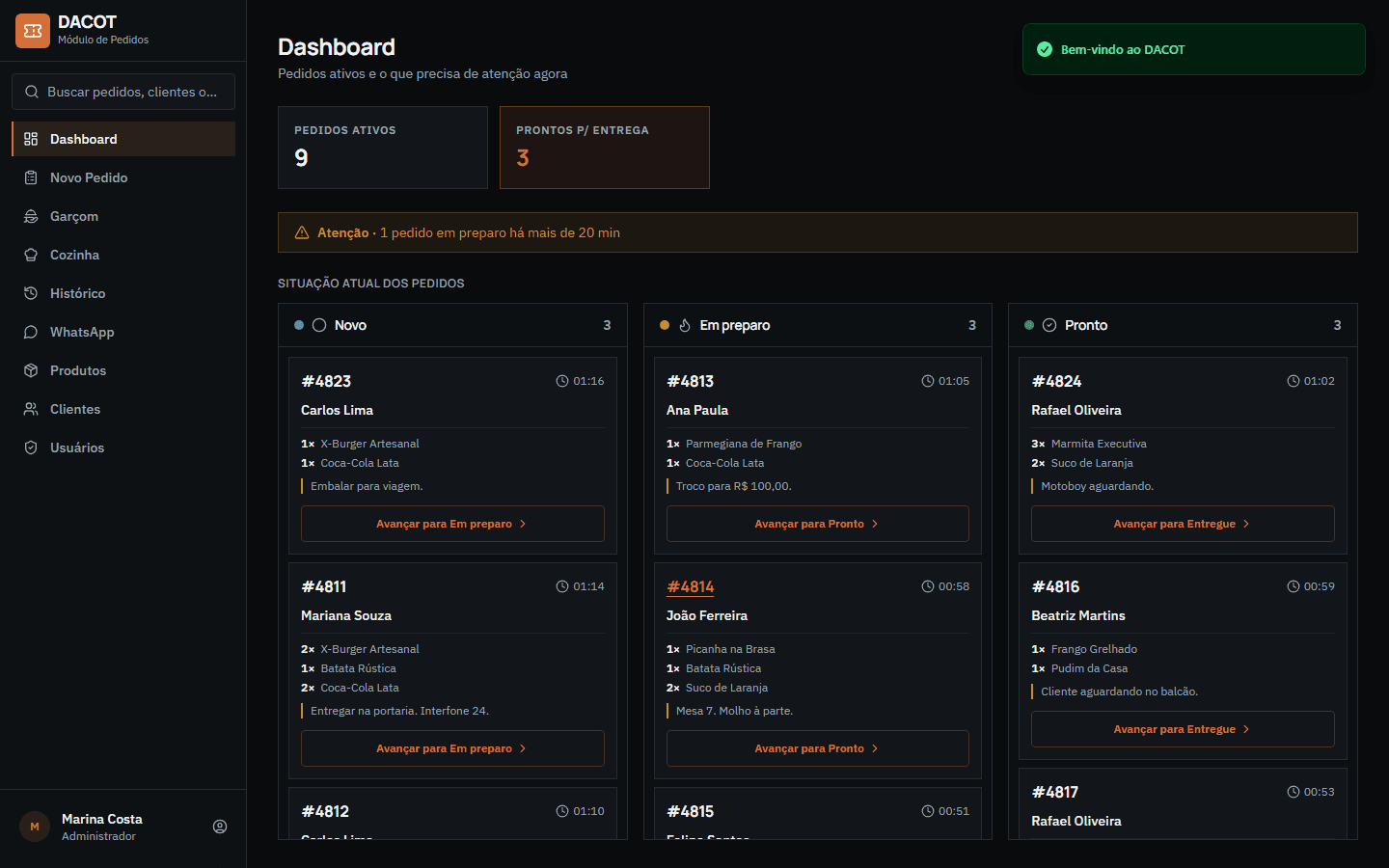Screen dimensions: 1389x868
Task: Open the Histórico menu item
Action: pos(123,293)
